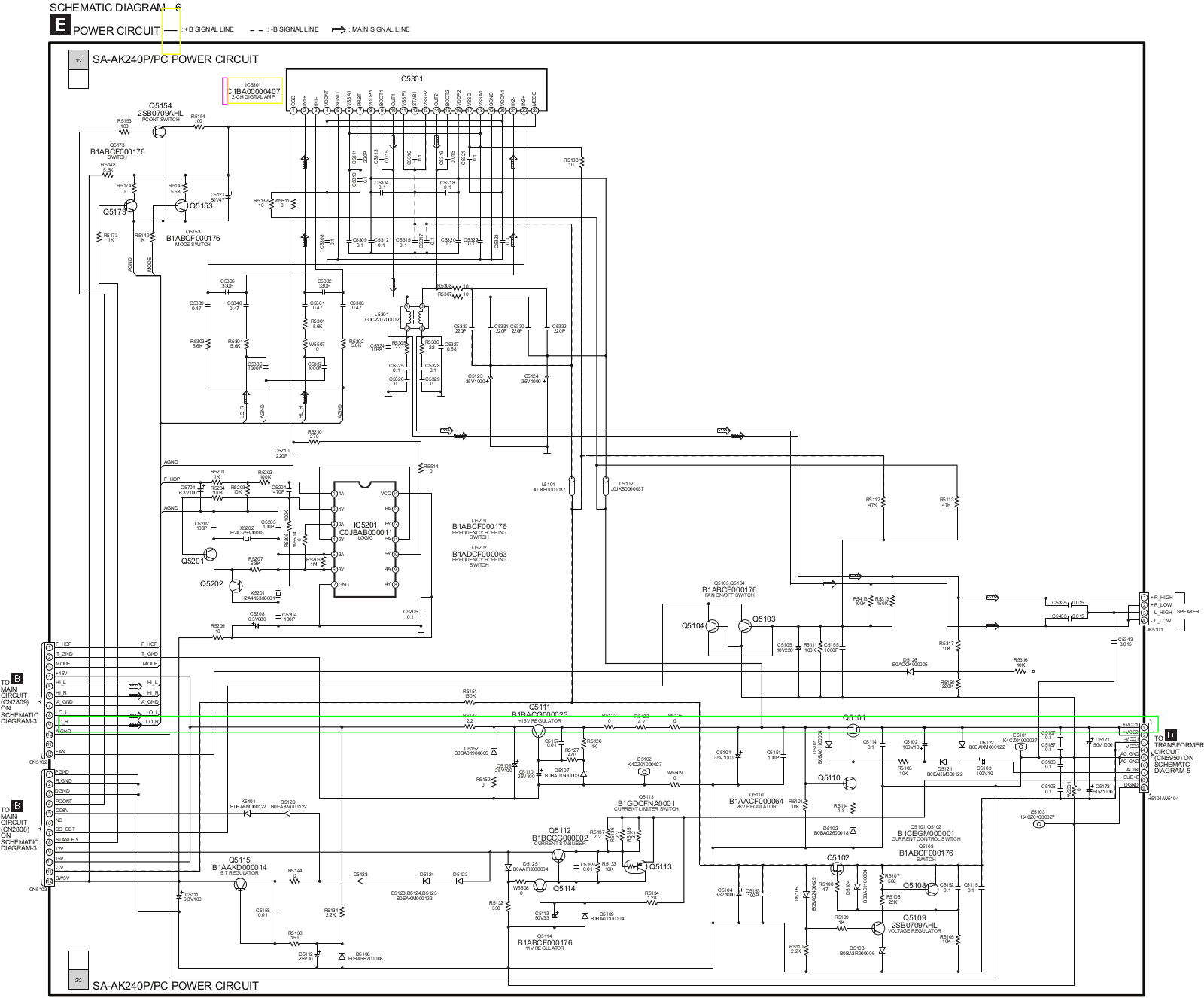Click the 1/2 page marker box
This screenshot has height=998, width=1204.
pos(78,59)
